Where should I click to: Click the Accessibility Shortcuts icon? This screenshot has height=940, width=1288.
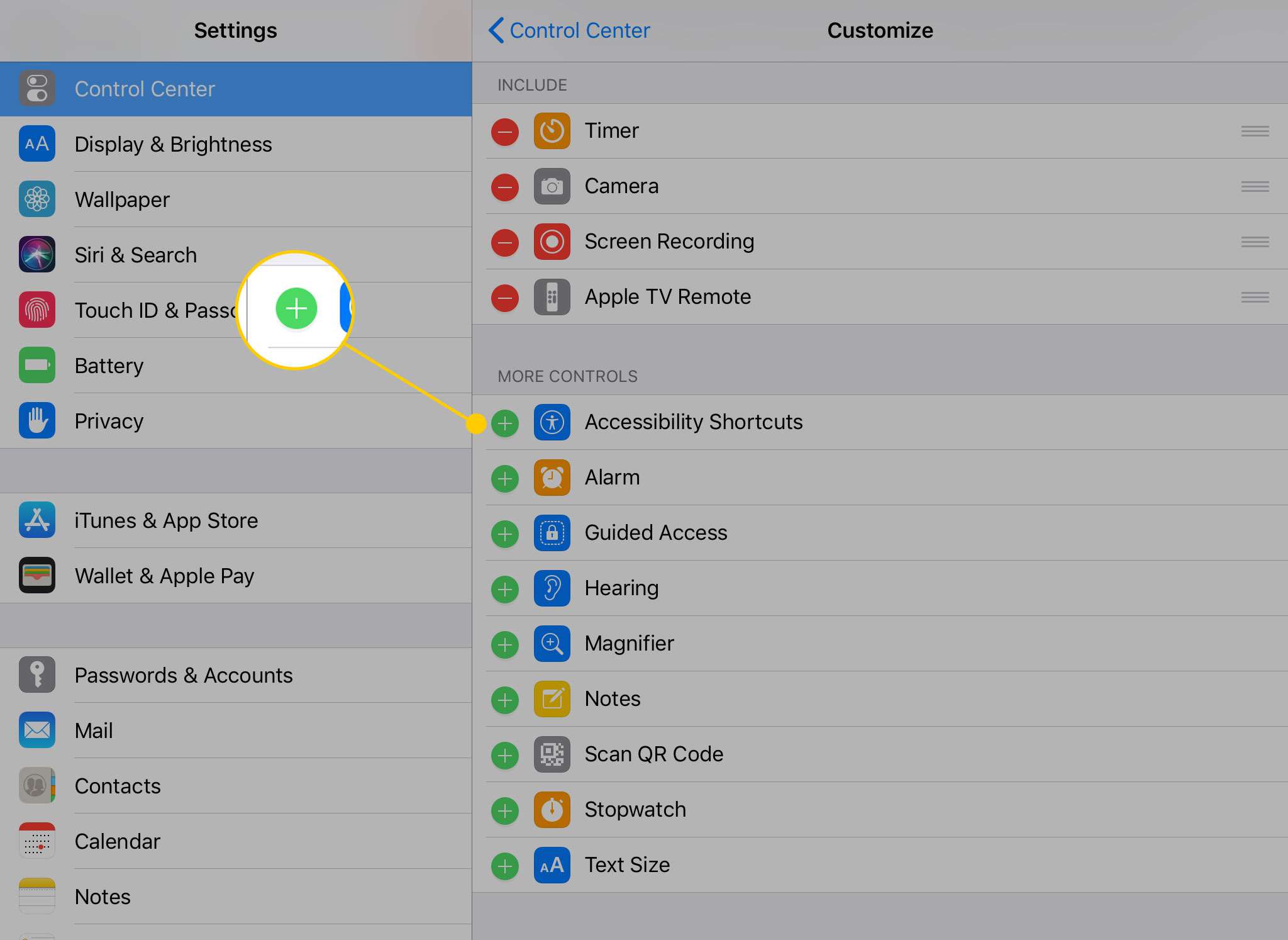point(552,422)
